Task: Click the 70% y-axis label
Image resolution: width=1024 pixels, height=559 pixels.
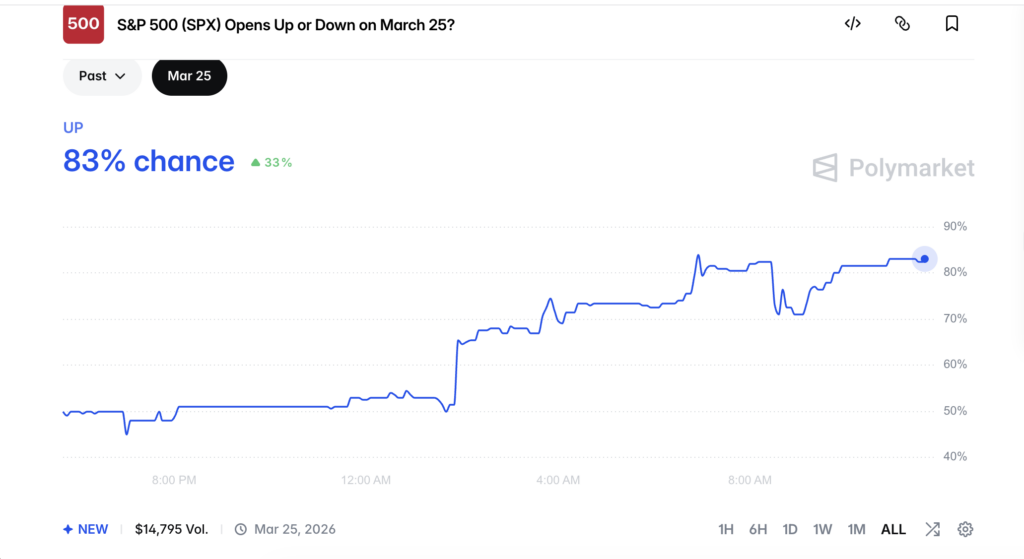Action: click(955, 319)
